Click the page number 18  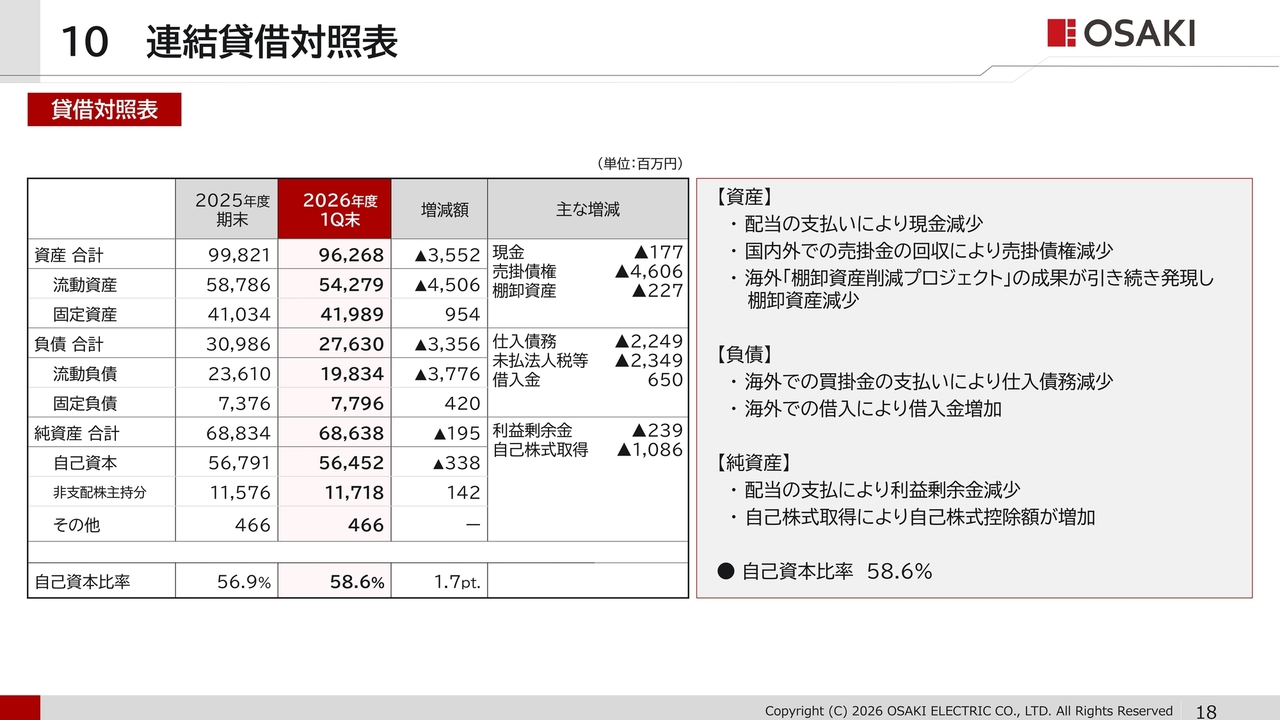pyautogui.click(x=1206, y=711)
